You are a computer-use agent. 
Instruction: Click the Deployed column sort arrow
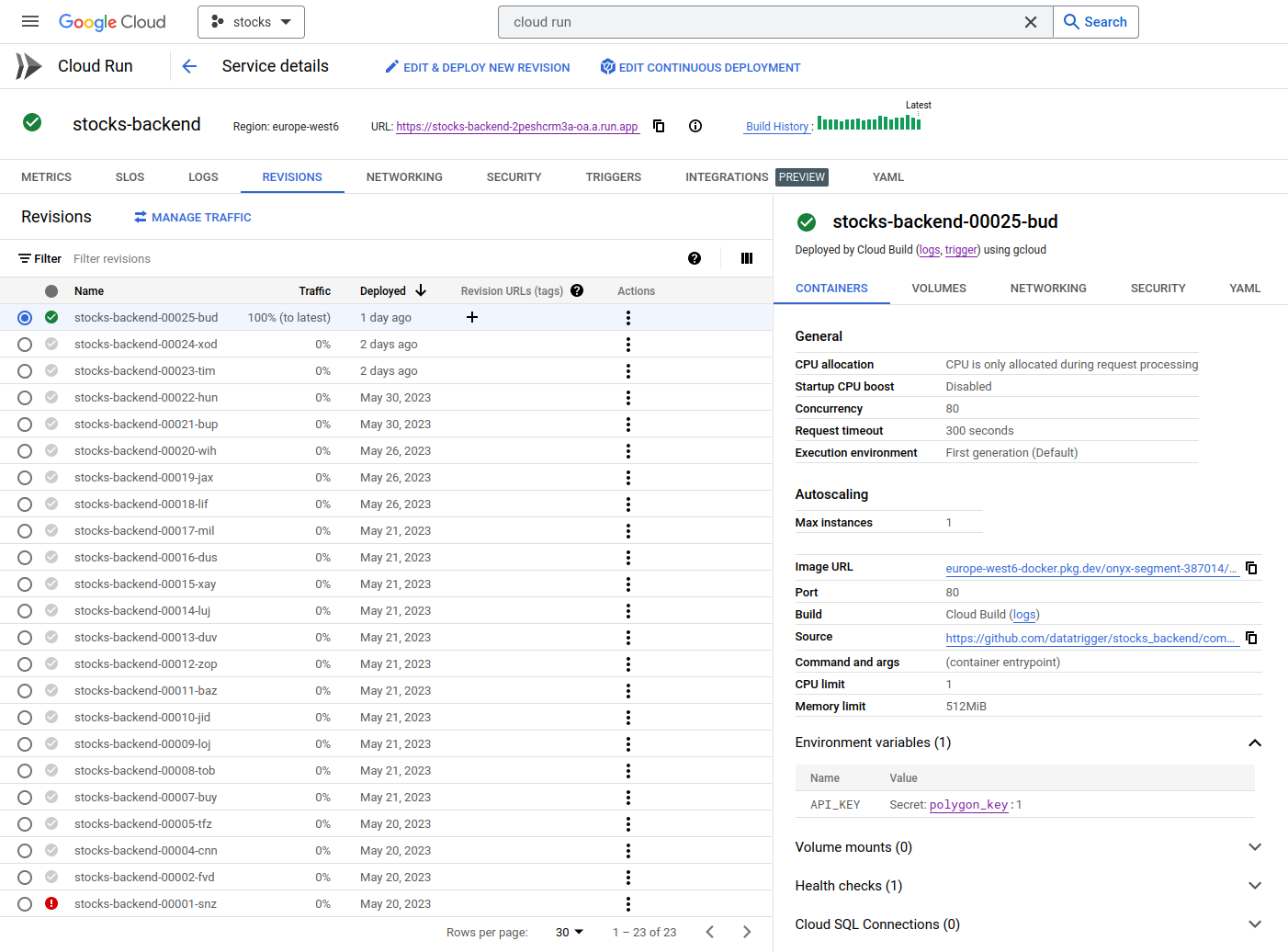point(421,290)
